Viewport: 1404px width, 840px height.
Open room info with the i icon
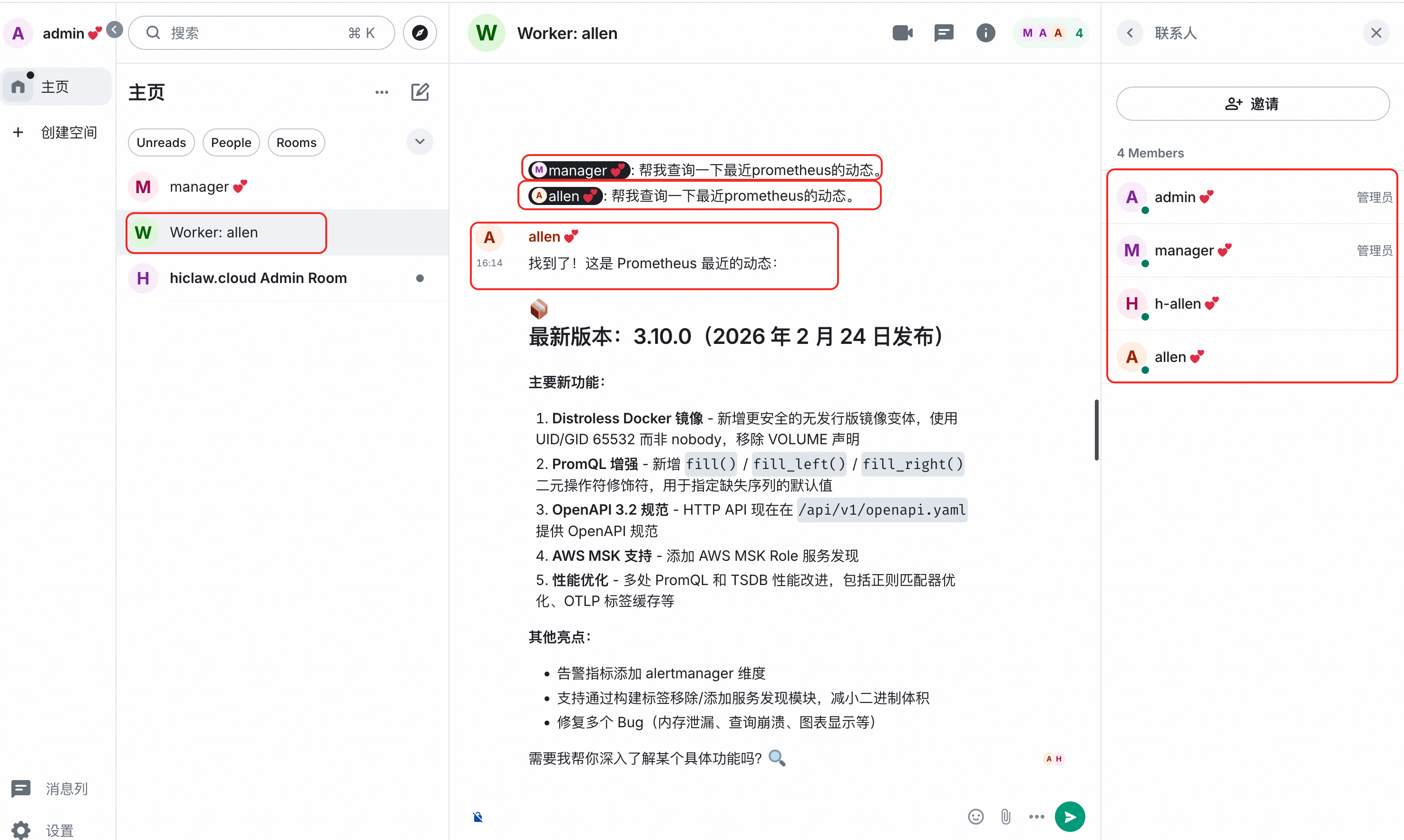[x=985, y=33]
